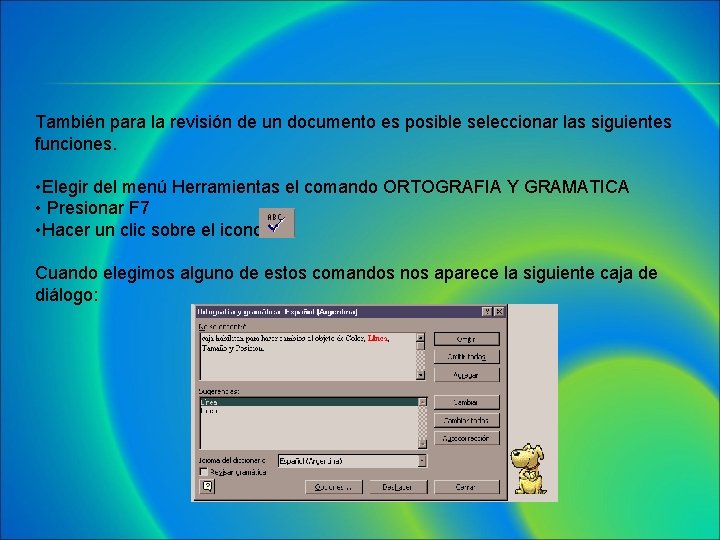Click the Omitir todas button
720x540 pixels.
coord(467,357)
